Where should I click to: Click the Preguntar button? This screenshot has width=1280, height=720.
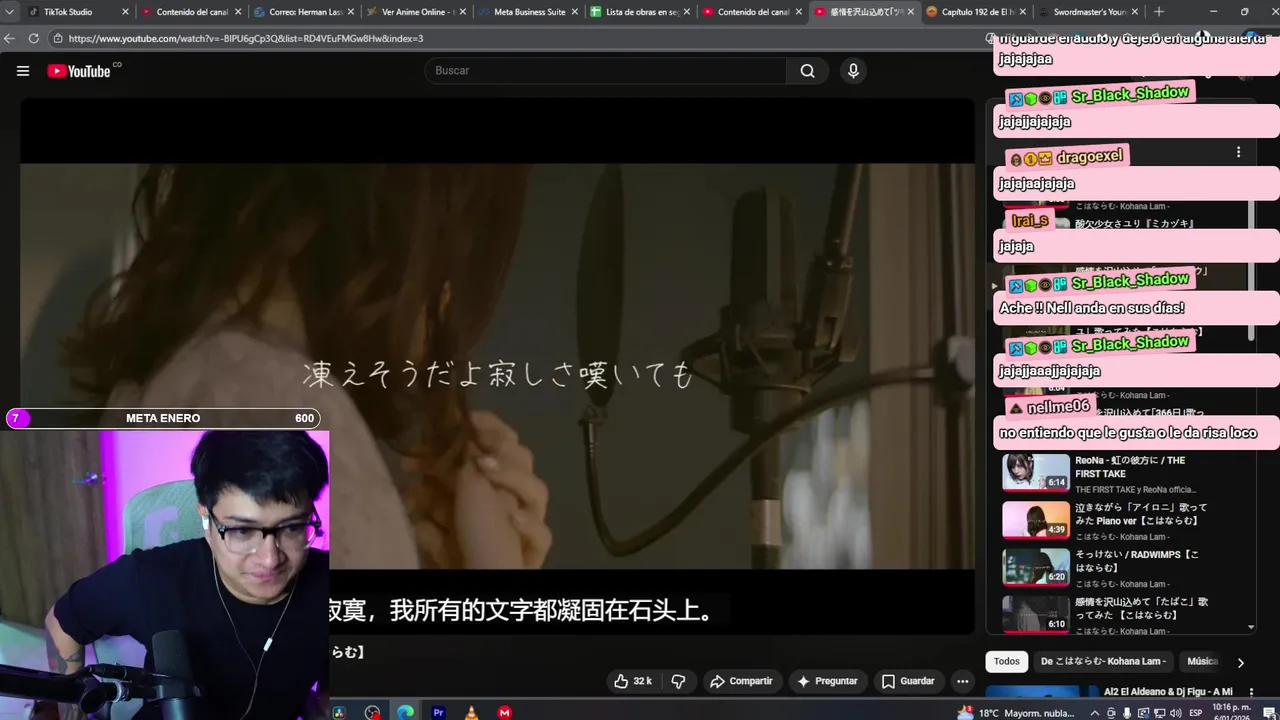(827, 681)
